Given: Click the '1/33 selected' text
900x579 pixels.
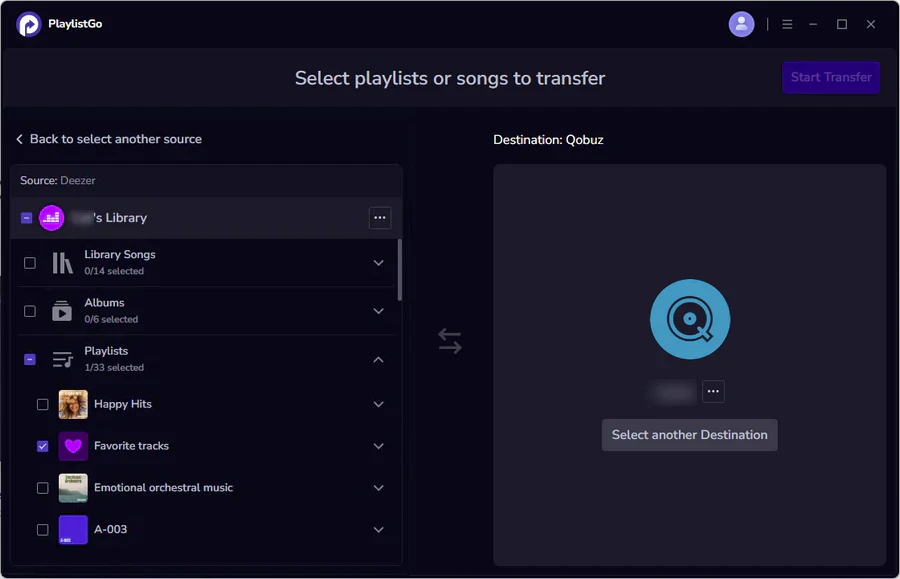Looking at the screenshot, I should [114, 368].
